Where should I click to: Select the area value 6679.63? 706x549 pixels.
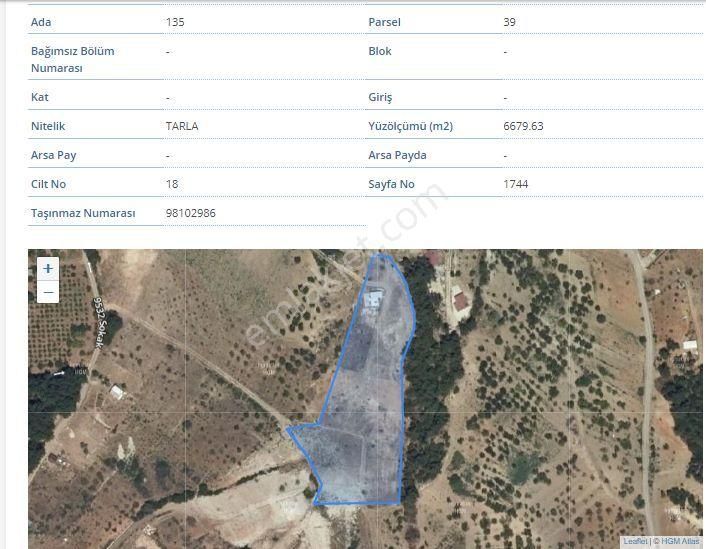point(524,126)
